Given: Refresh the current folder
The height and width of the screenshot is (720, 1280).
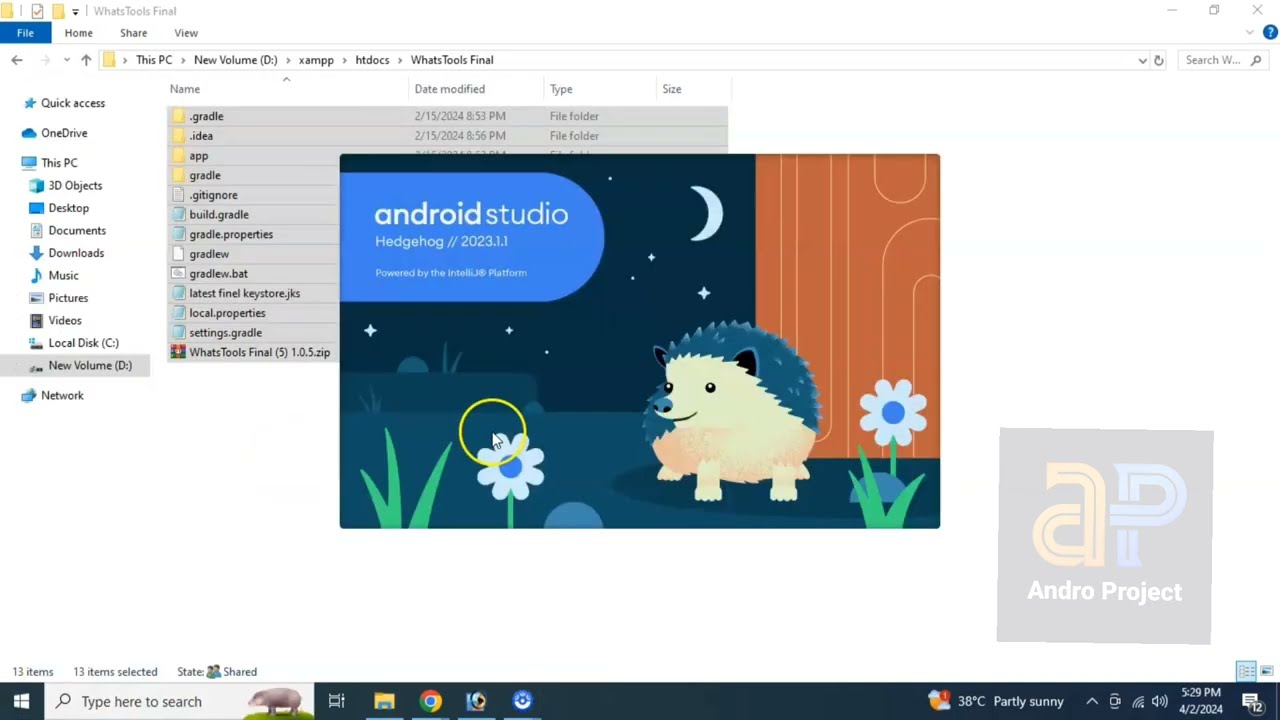Looking at the screenshot, I should click(x=1159, y=60).
